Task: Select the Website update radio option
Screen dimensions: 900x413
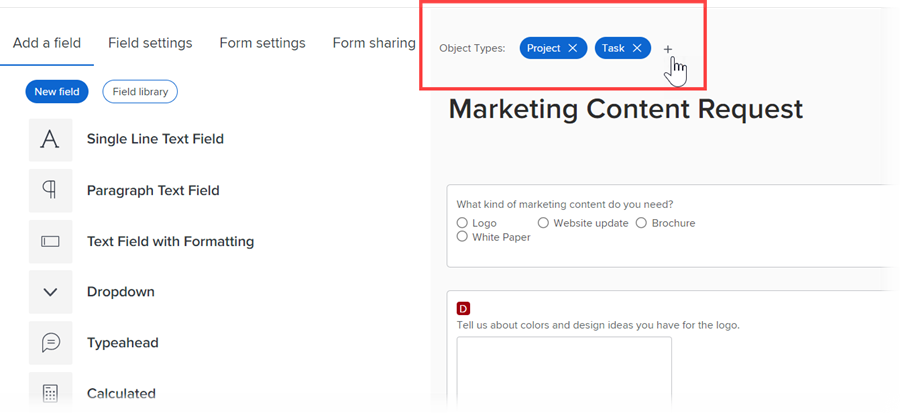Action: [544, 223]
